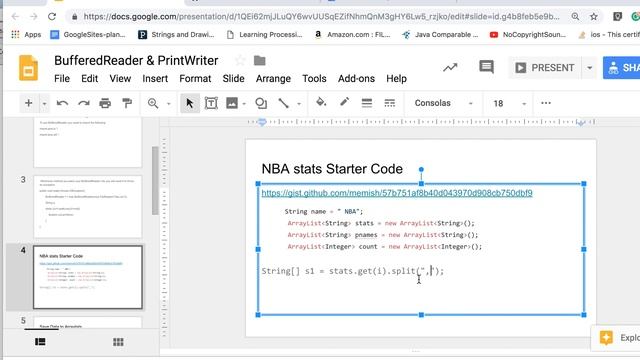Select slide 4 NBA stats thumbnail
The height and width of the screenshot is (360, 640).
[x=88, y=277]
